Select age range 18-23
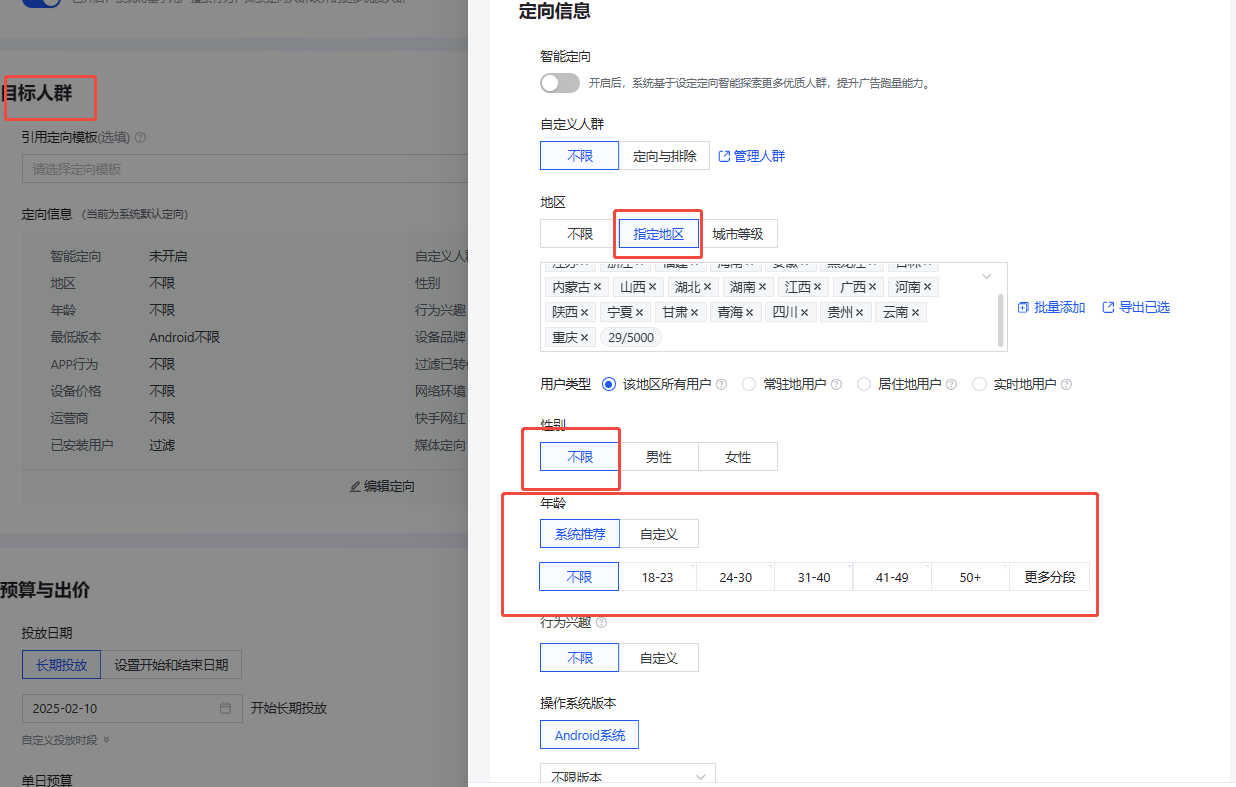The width and height of the screenshot is (1236, 787). click(657, 577)
